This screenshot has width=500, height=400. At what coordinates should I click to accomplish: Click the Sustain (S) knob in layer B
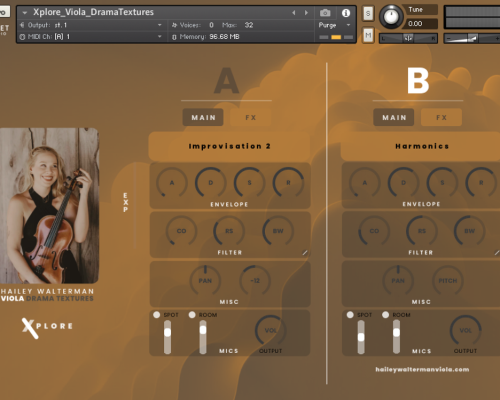click(x=442, y=183)
